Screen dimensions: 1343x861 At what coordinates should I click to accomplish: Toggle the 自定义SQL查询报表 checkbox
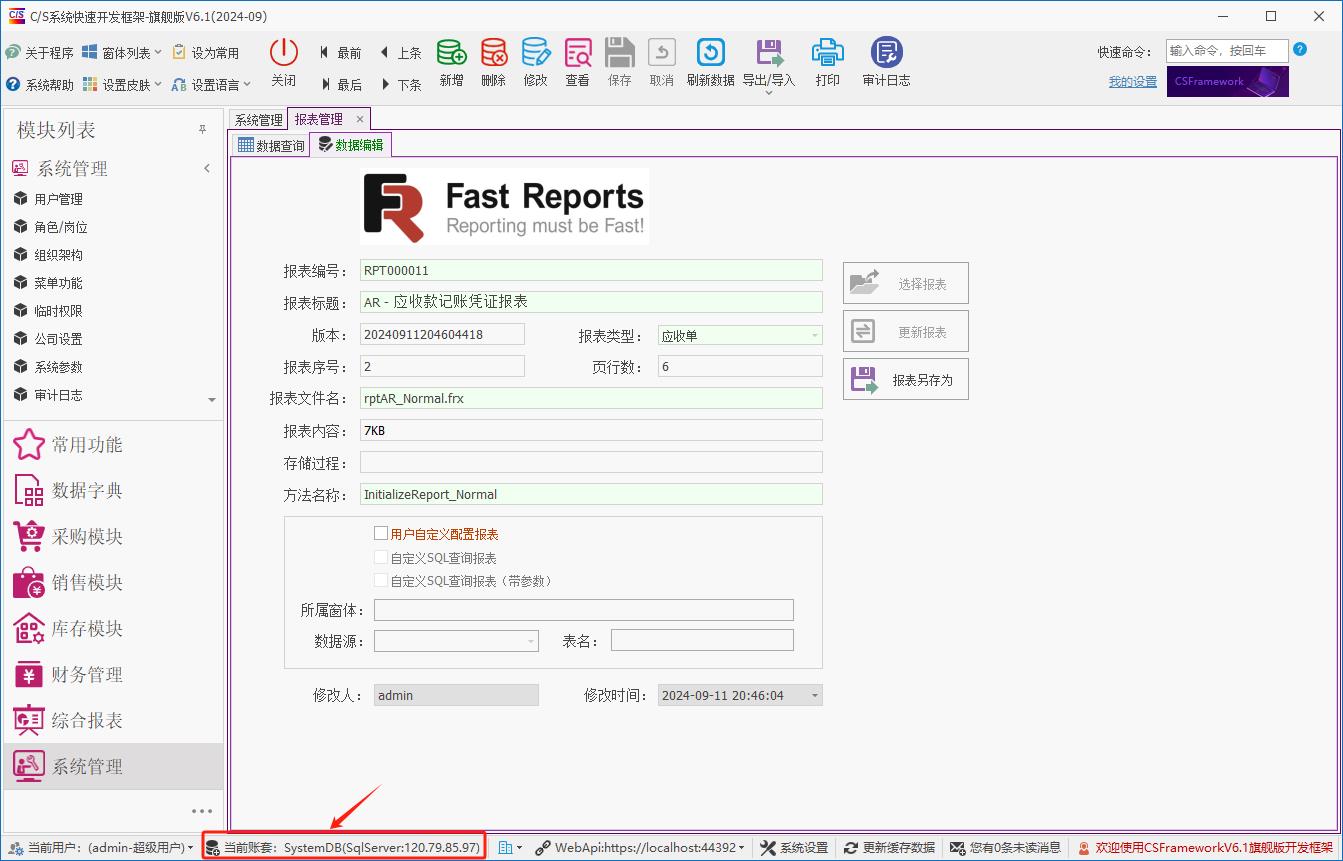pos(381,558)
